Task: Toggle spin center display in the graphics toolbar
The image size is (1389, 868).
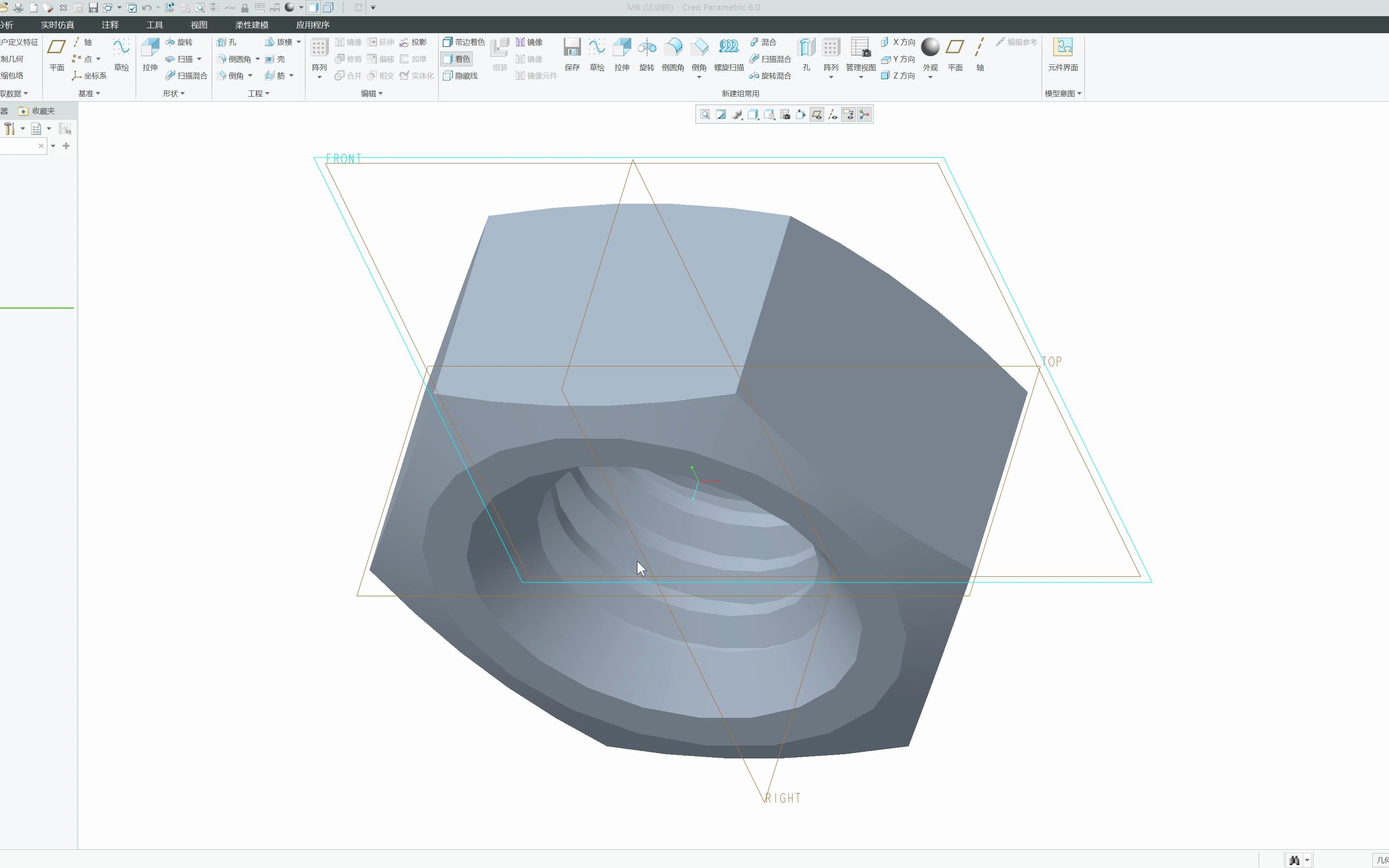Action: pyautogui.click(x=864, y=115)
